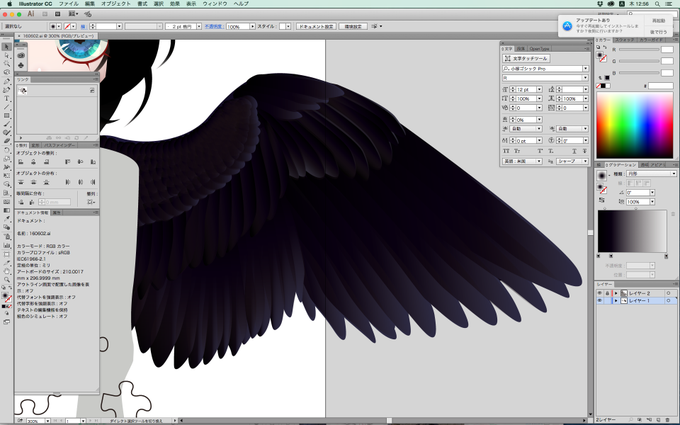Open the ファイル menu
680x425 pixels.
coord(69,3)
